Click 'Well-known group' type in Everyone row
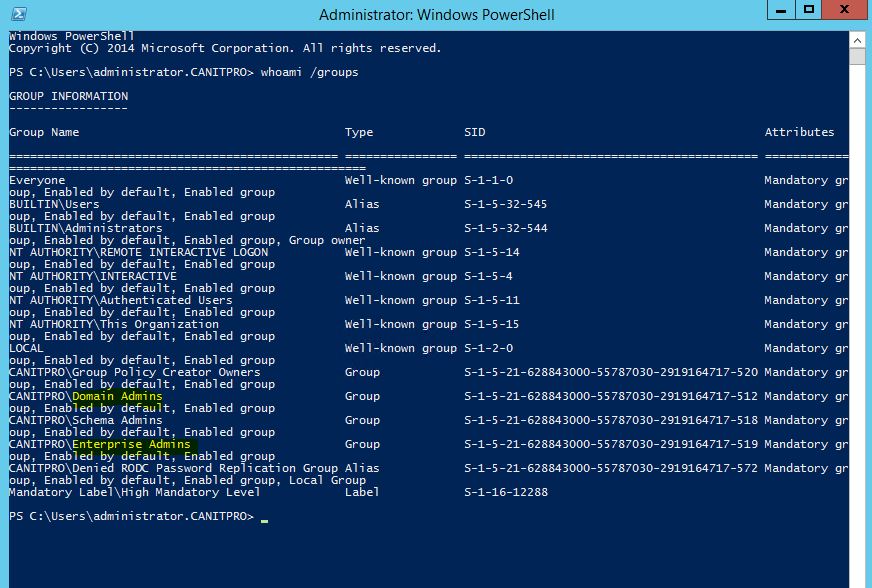872x588 pixels. (x=400, y=180)
